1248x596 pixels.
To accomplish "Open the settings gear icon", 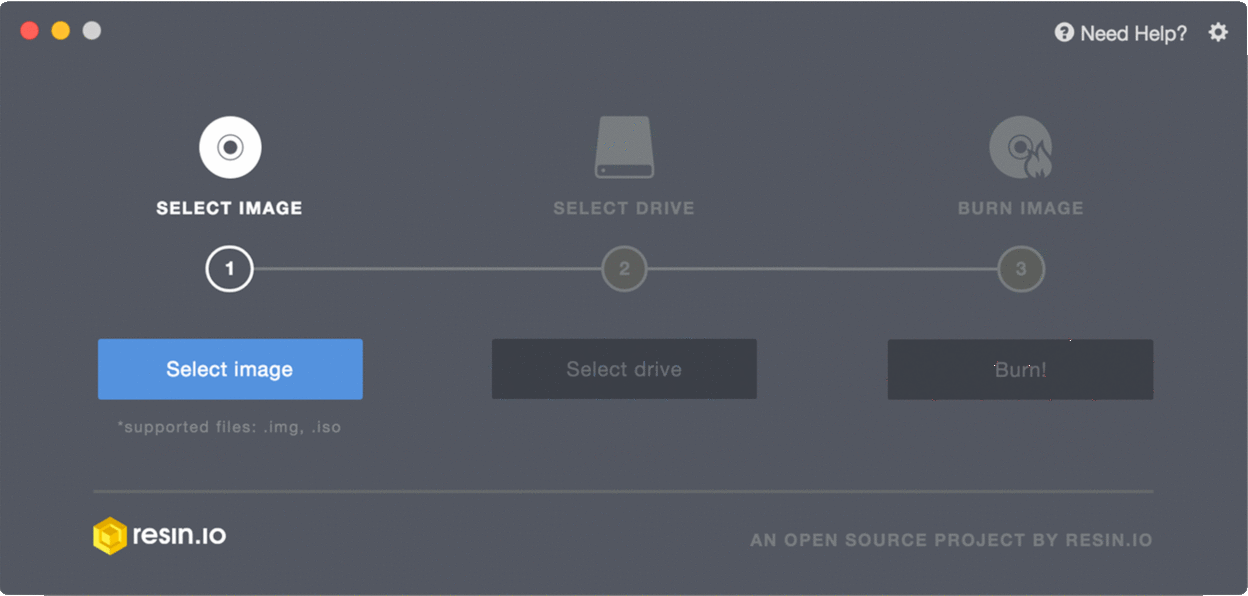I will click(x=1217, y=33).
